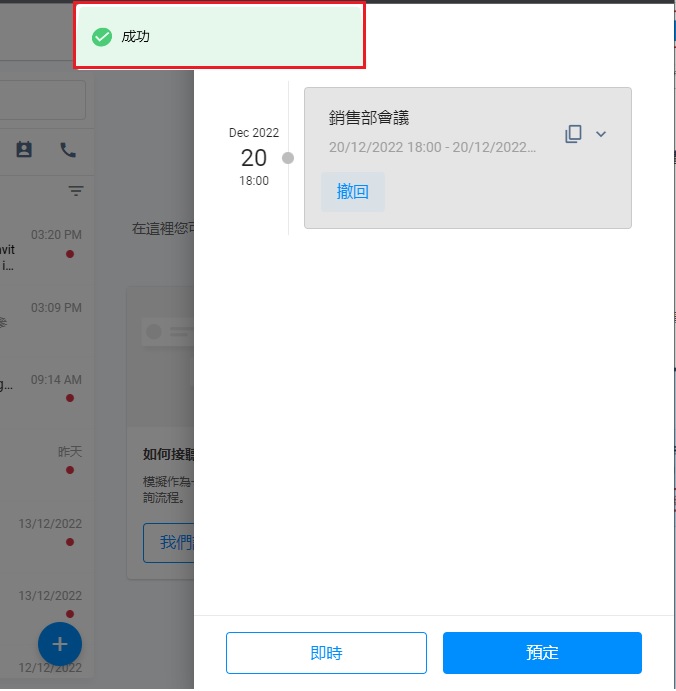
Task: Click the 撤回 button
Action: point(353,192)
